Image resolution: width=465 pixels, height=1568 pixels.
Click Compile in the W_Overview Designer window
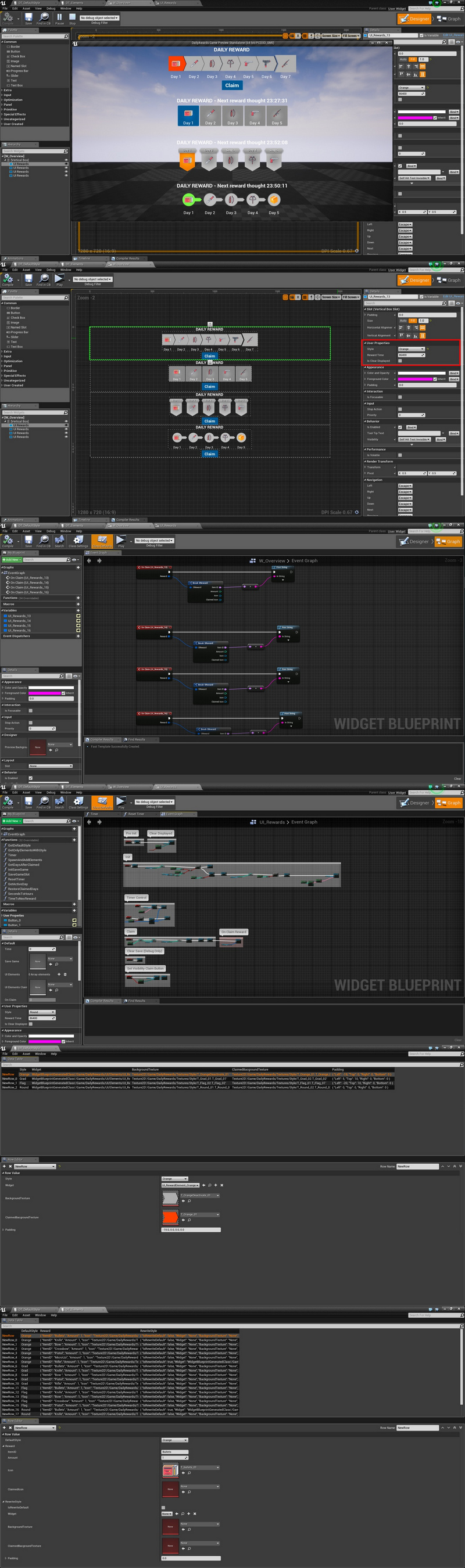[x=8, y=279]
